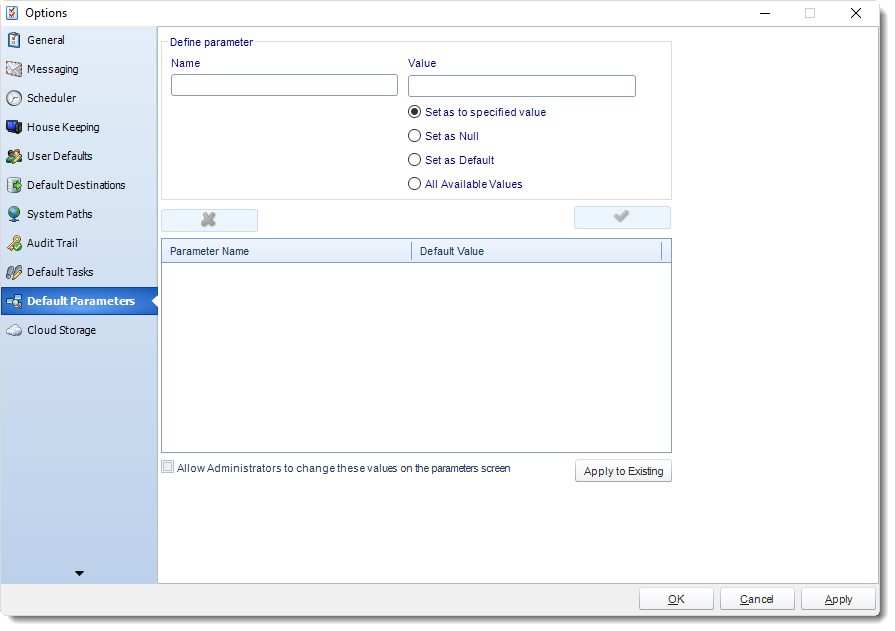
Task: Click the delete parameter X button
Action: [209, 220]
